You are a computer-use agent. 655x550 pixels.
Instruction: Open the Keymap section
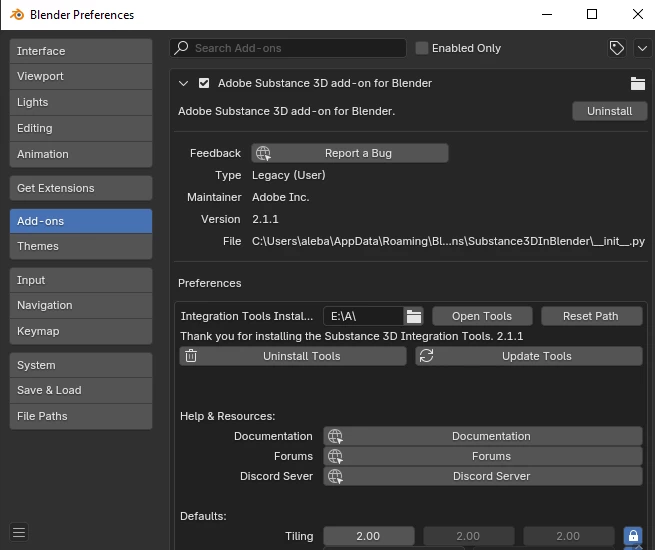pyautogui.click(x=81, y=332)
